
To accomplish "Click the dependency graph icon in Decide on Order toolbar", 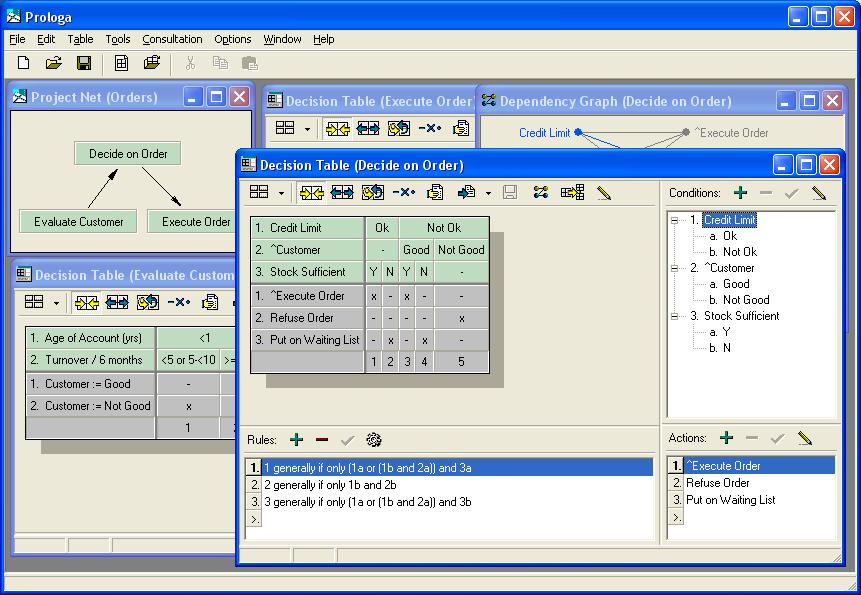I will [541, 192].
